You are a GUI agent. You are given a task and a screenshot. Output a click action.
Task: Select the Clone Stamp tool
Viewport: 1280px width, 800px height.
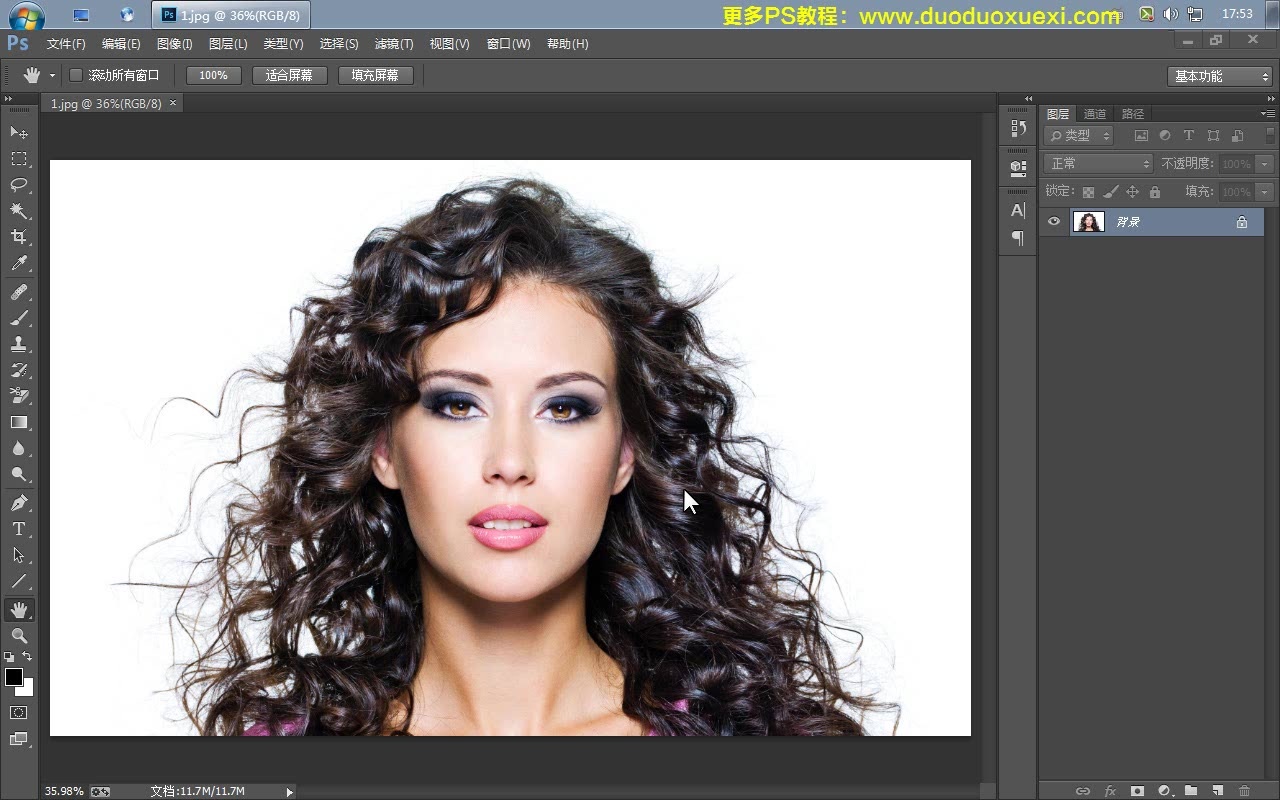[x=19, y=344]
